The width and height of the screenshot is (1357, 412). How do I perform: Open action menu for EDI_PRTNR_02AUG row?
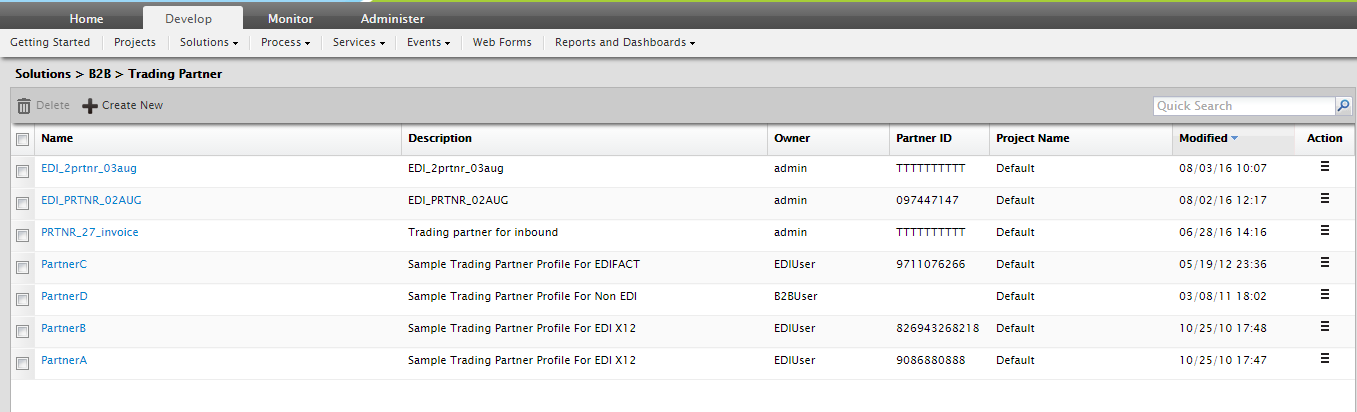pos(1325,199)
